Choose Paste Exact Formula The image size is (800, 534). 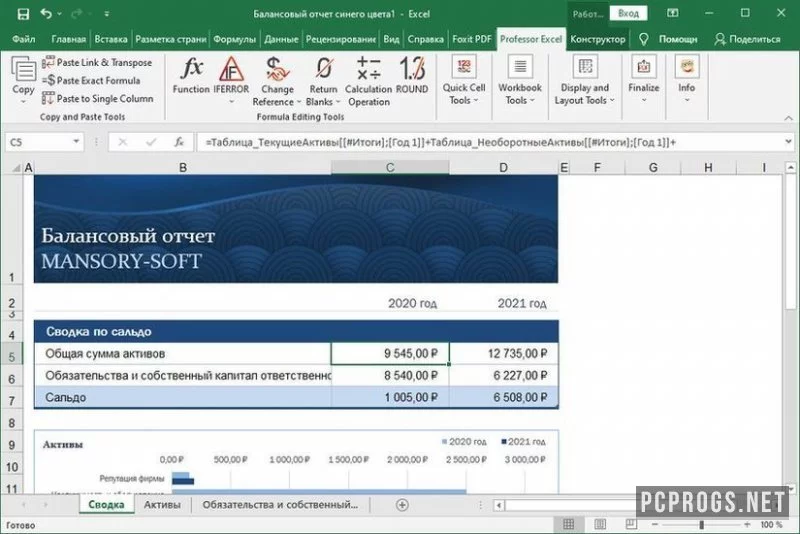click(x=91, y=81)
